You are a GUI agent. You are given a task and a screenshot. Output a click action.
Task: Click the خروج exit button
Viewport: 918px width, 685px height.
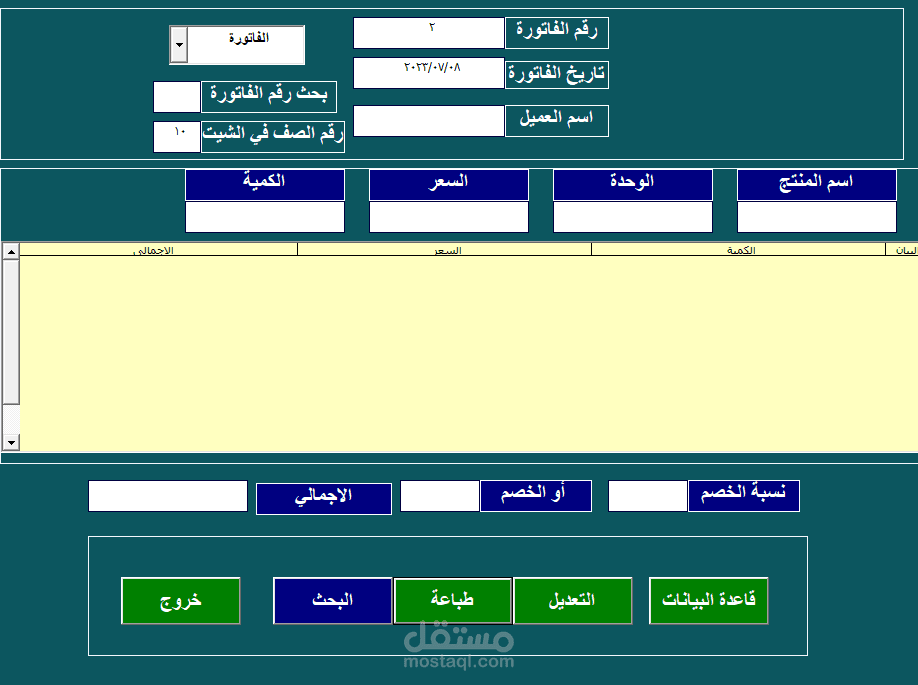(x=181, y=601)
